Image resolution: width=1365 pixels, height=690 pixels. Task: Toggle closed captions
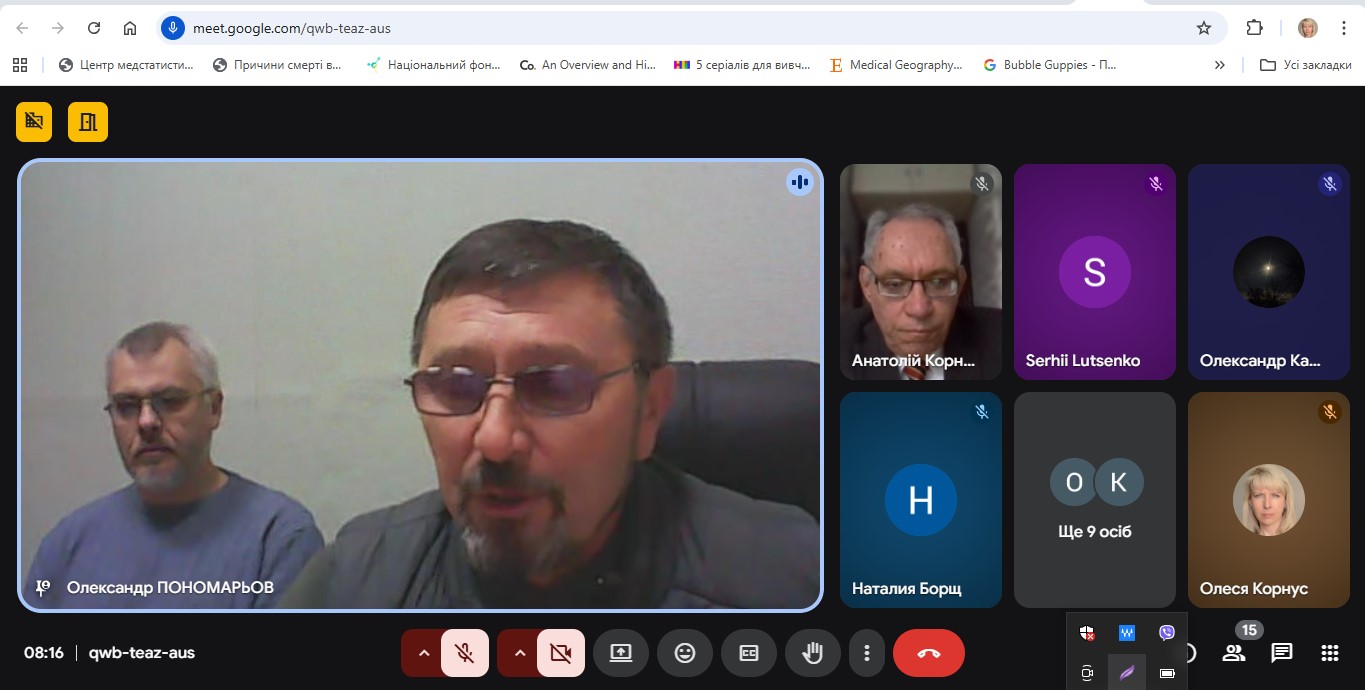(x=749, y=653)
